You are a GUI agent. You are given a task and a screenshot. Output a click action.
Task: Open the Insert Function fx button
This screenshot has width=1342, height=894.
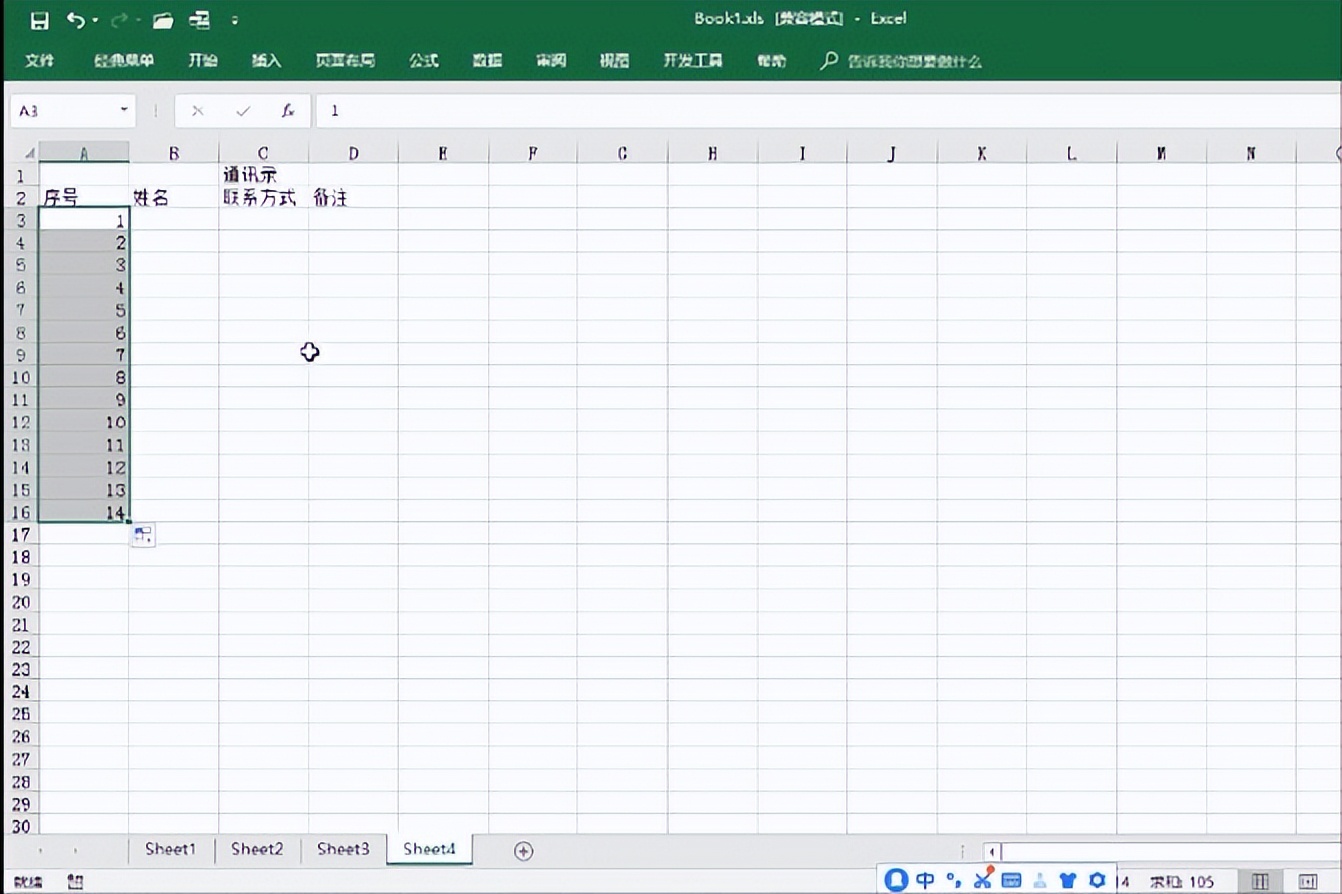coord(288,111)
